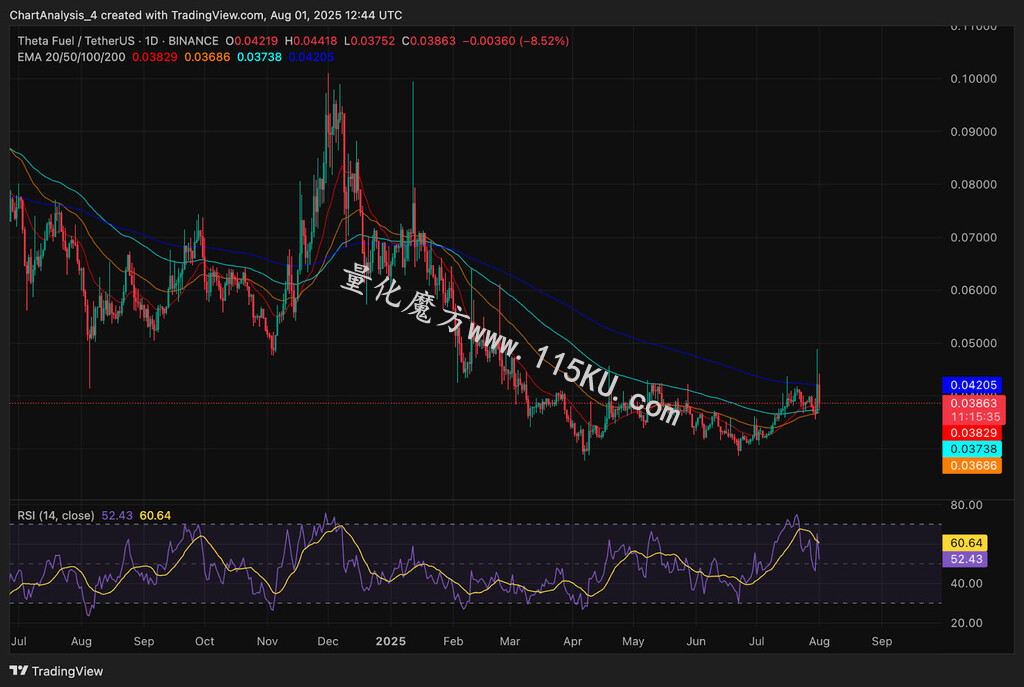This screenshot has height=687, width=1024.
Task: Click red EMA 20 value in the legend
Action: coord(155,57)
